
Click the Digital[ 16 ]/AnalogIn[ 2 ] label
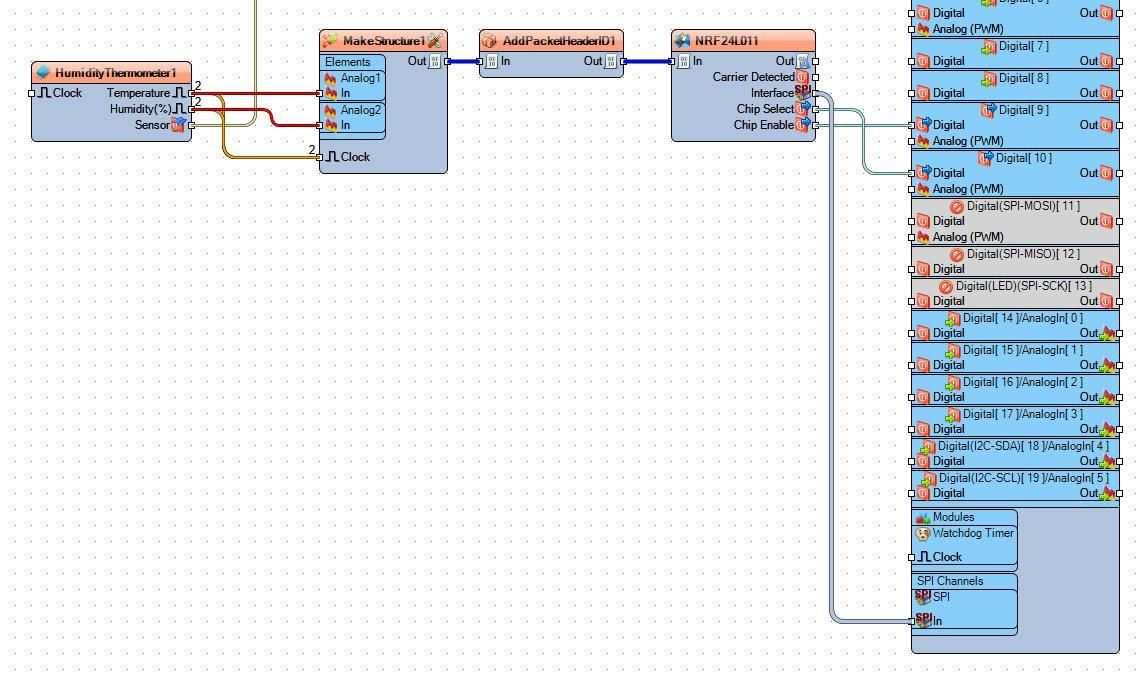tap(1023, 382)
